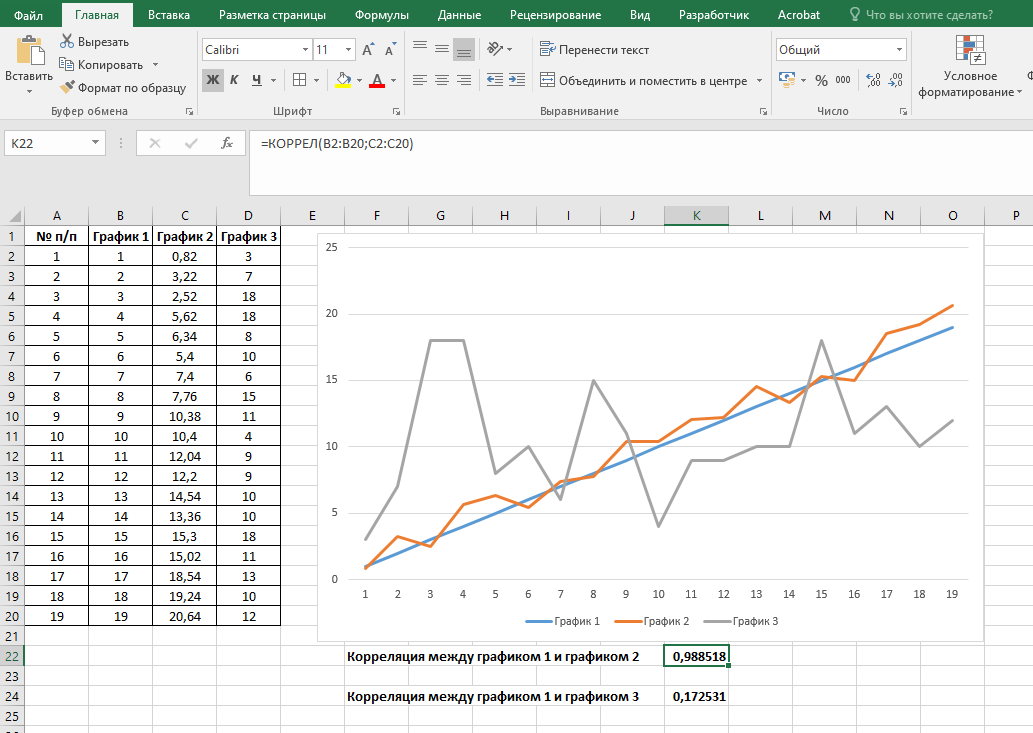This screenshot has width=1033, height=733.
Task: Apply percent style icon
Action: pos(821,80)
